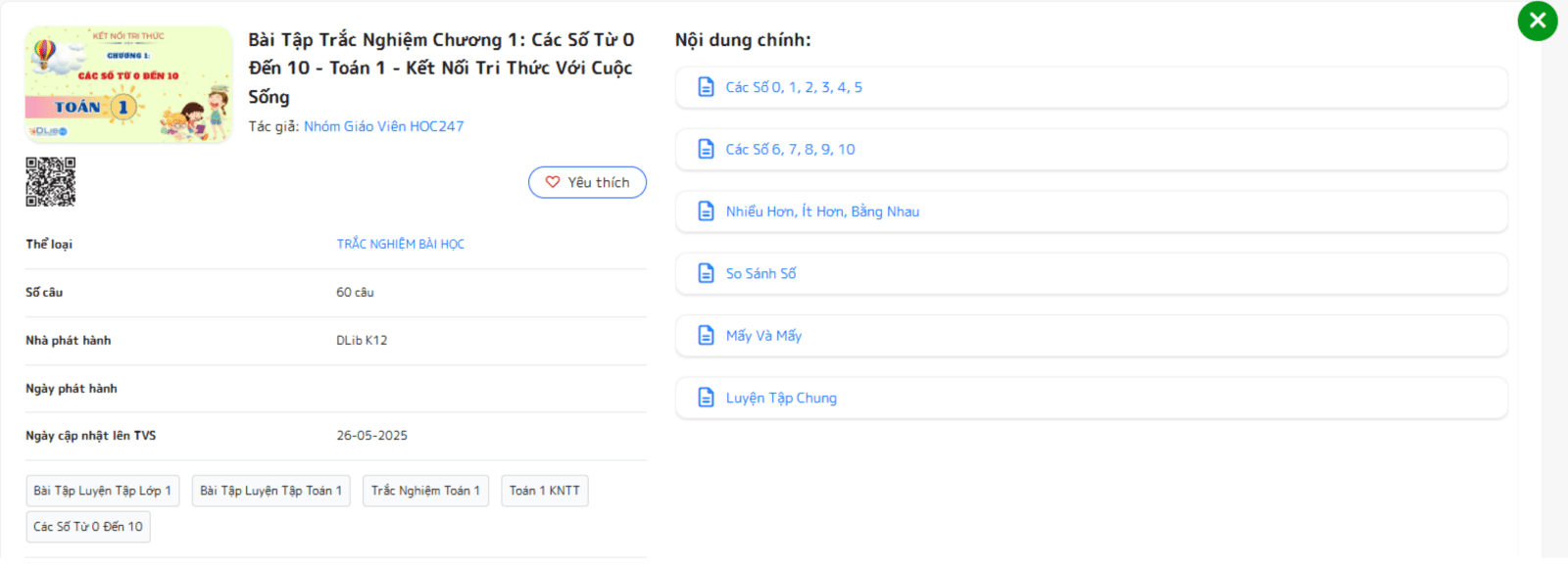Click document icon beside Nhiều Hơn, Ít Hơn, Bằng Nhau

click(706, 212)
